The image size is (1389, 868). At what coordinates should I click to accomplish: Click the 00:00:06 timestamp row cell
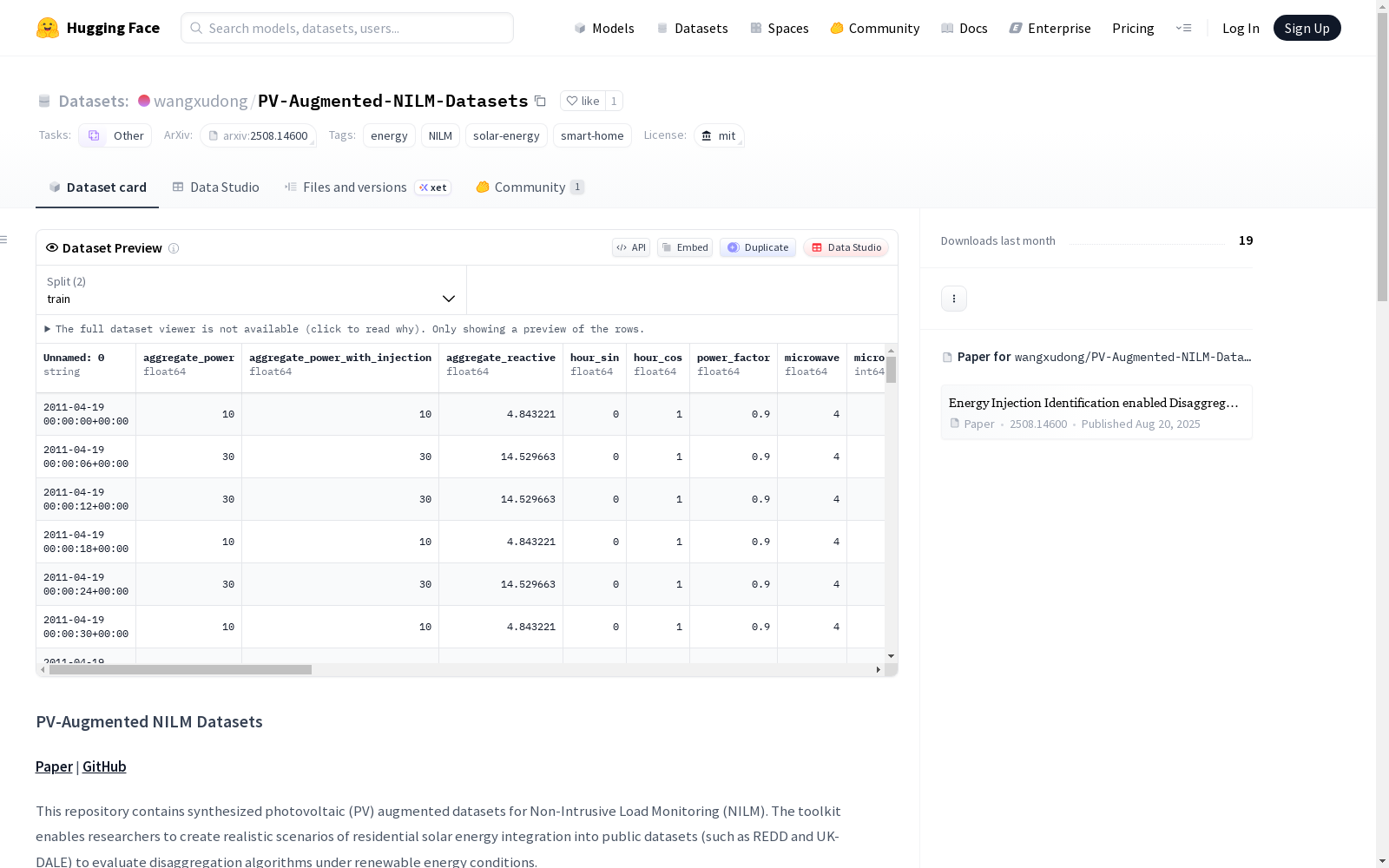pyautogui.click(x=86, y=457)
